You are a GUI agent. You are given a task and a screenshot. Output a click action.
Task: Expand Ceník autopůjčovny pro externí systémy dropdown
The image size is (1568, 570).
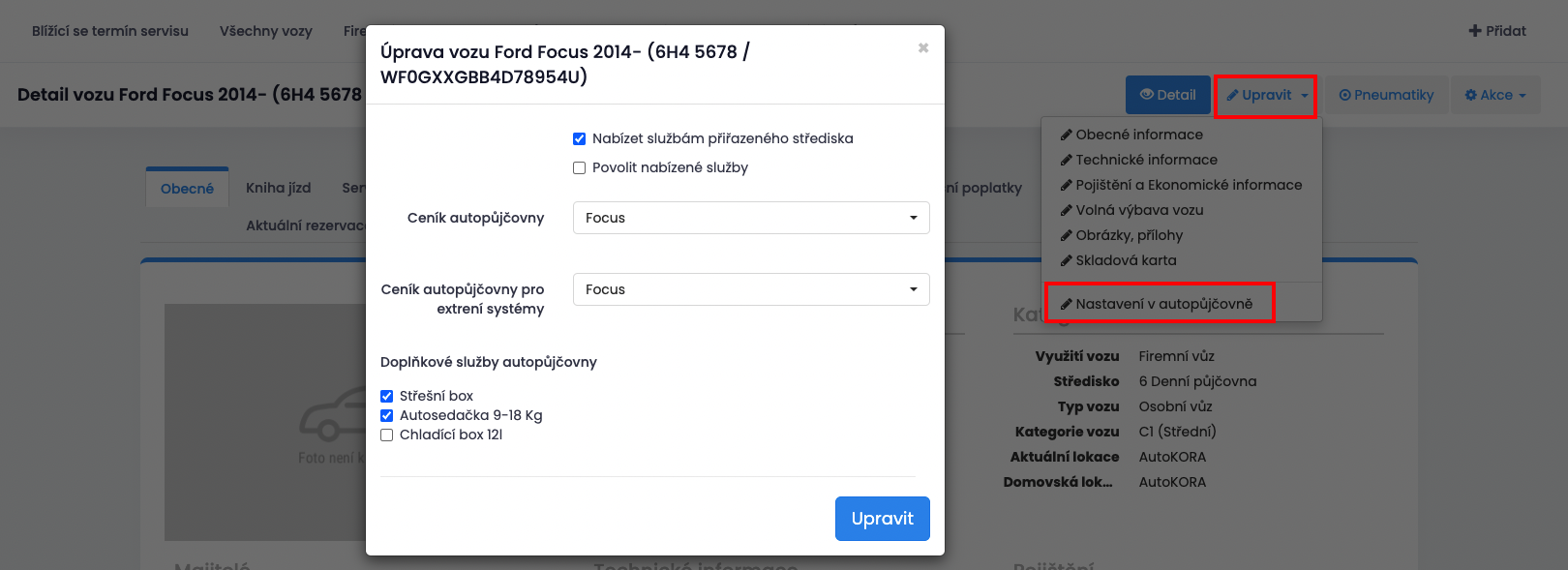pos(751,289)
